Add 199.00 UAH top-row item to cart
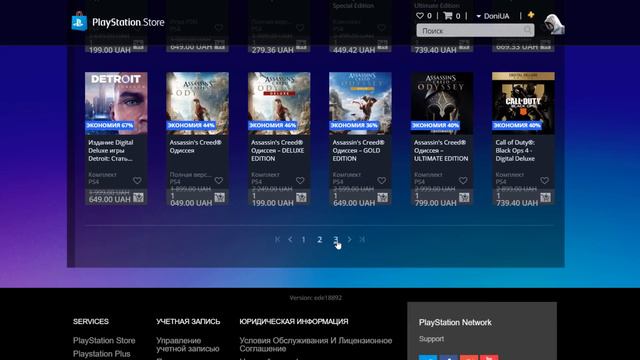The height and width of the screenshot is (360, 640). 138,45
